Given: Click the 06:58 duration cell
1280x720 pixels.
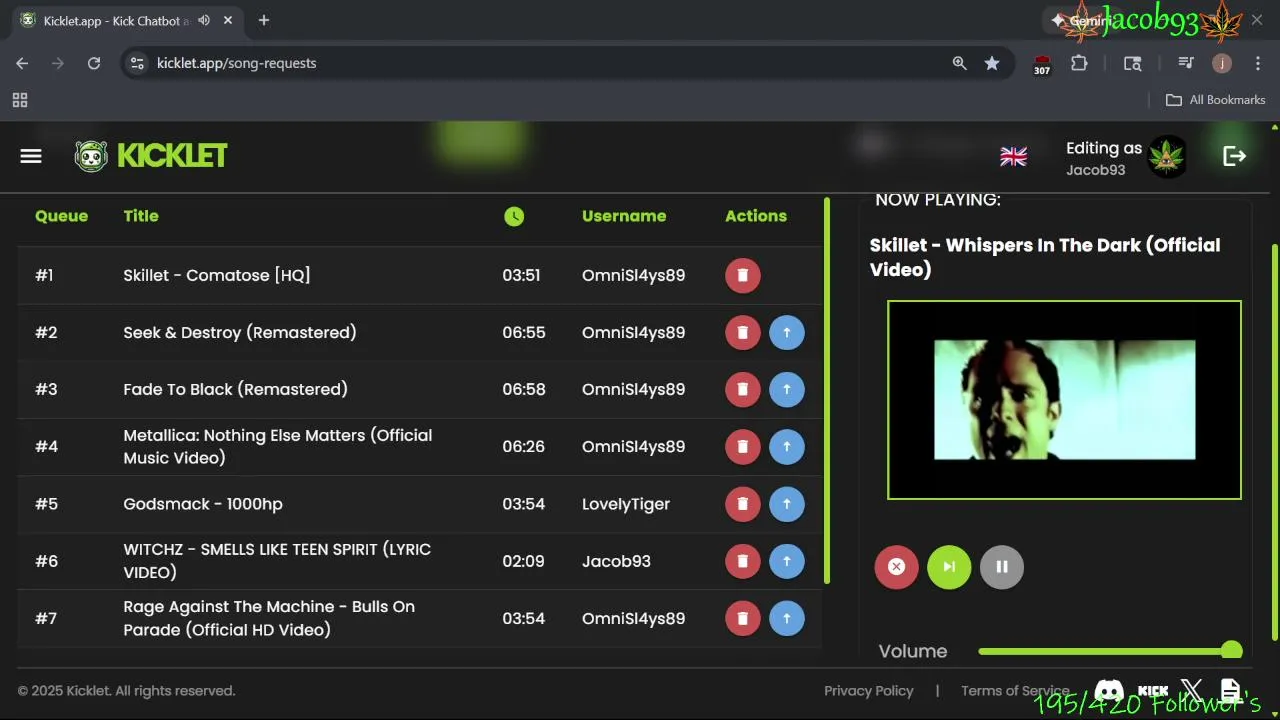Looking at the screenshot, I should [524, 389].
